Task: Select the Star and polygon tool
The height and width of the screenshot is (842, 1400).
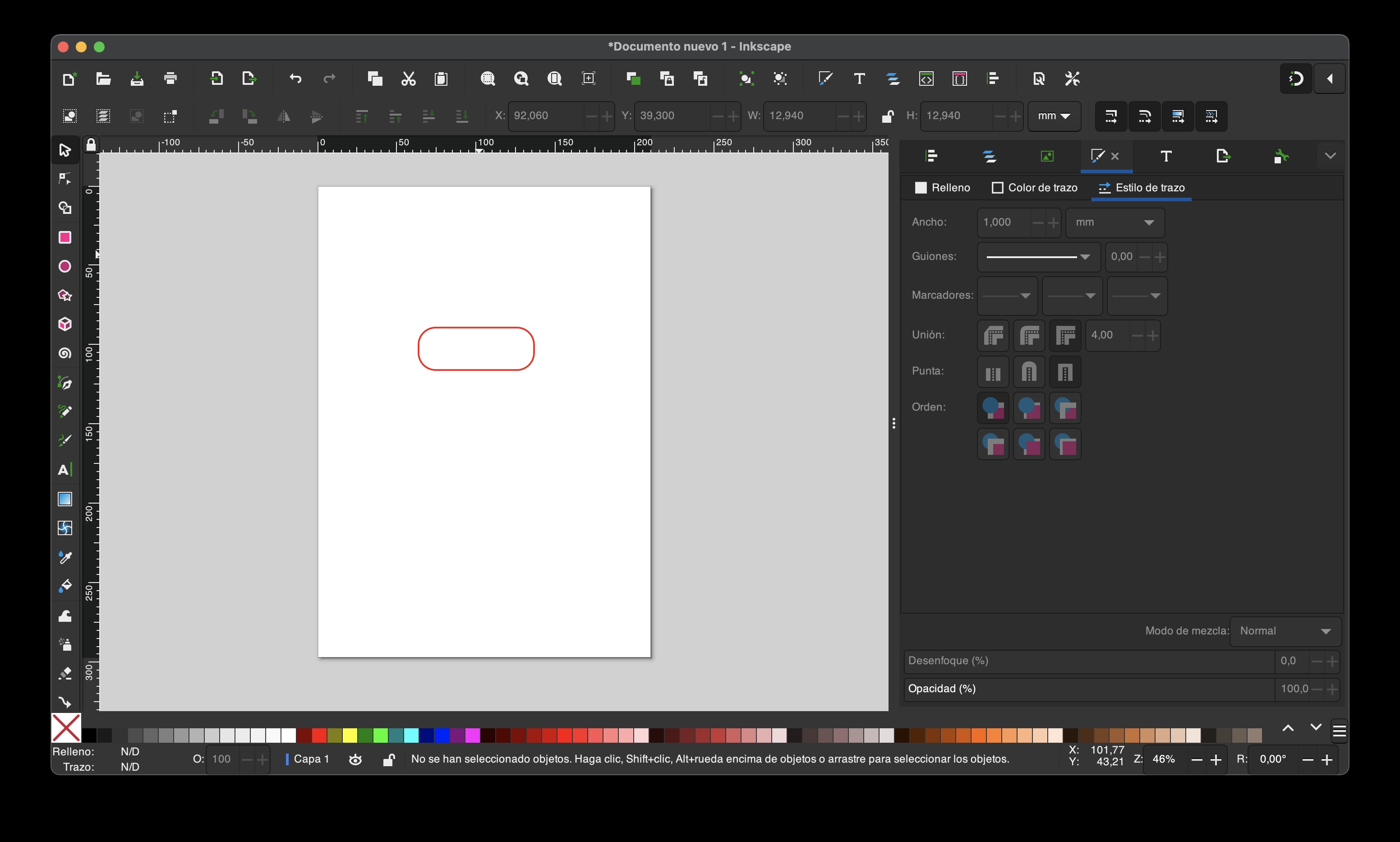Action: pyautogui.click(x=64, y=295)
